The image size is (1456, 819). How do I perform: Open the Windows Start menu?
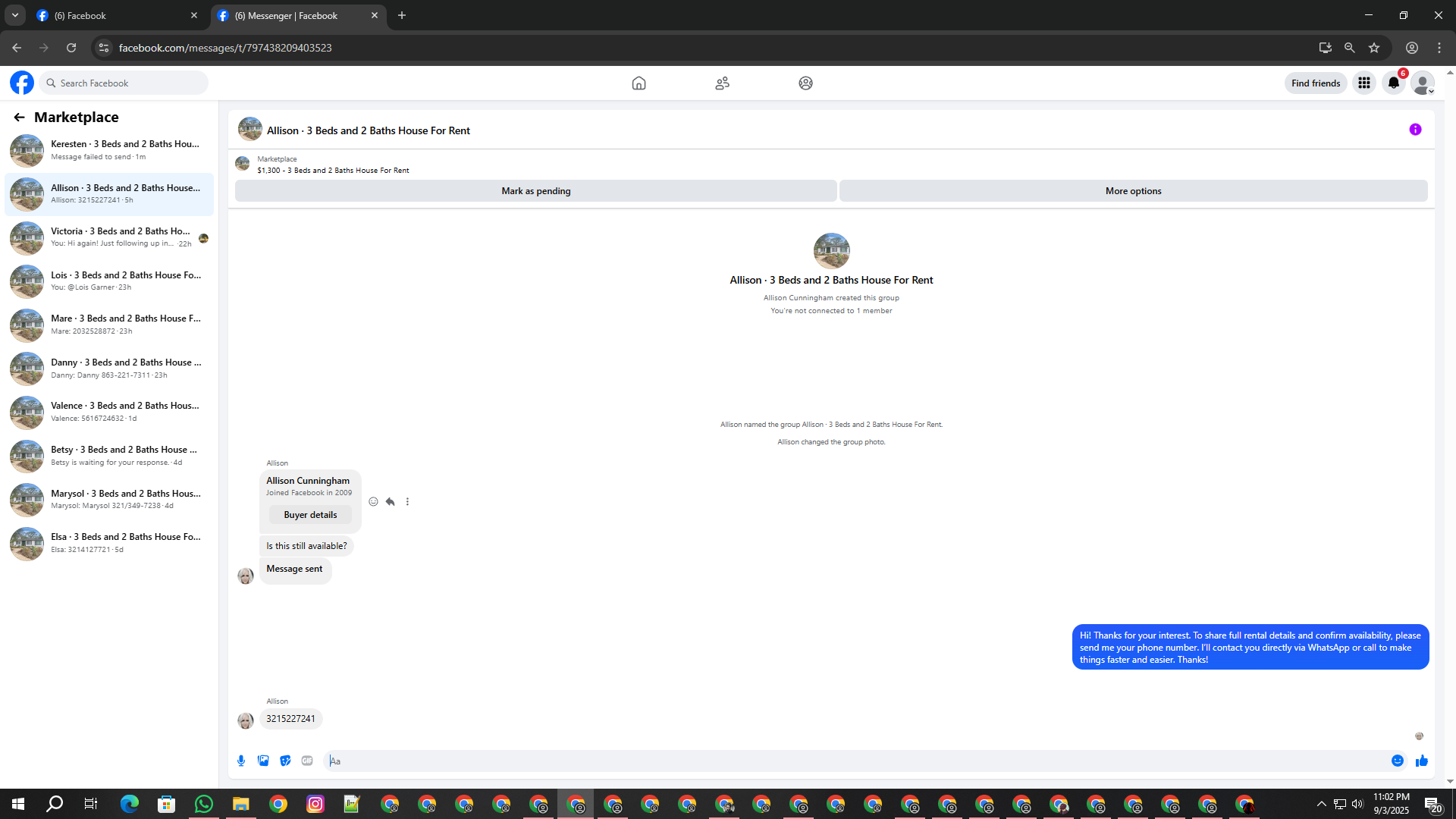(x=18, y=804)
